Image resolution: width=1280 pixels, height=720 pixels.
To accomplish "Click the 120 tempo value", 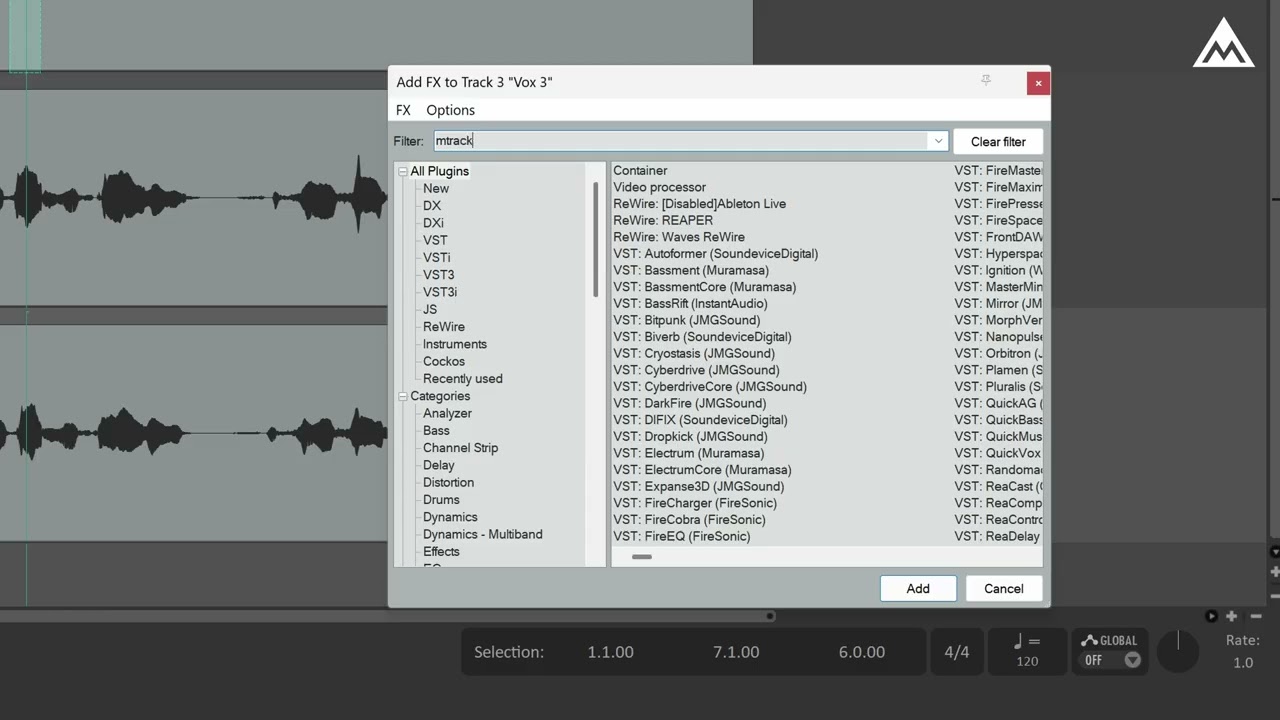I will click(1027, 661).
